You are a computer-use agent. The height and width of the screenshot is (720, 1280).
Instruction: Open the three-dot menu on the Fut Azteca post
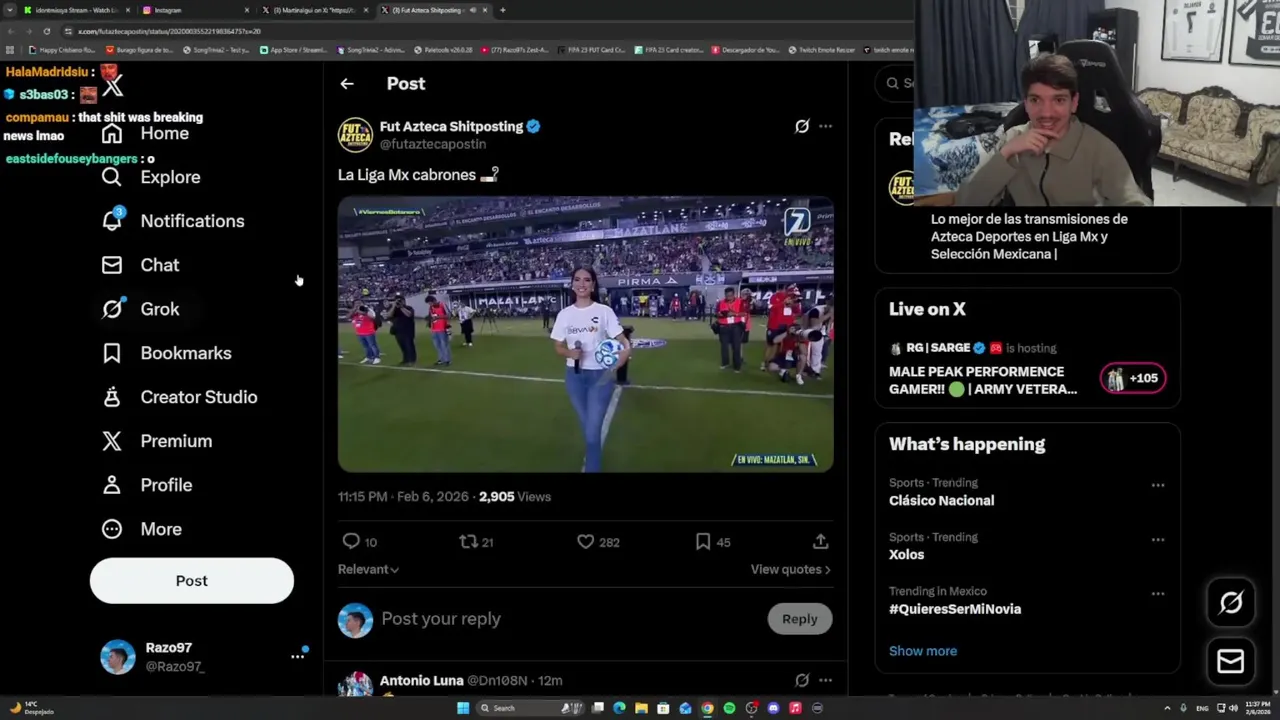coord(825,126)
